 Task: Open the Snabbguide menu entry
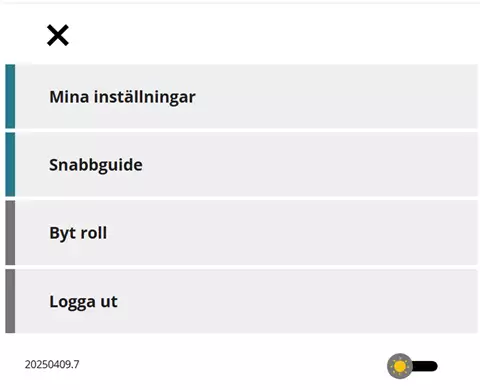pyautogui.click(x=241, y=164)
